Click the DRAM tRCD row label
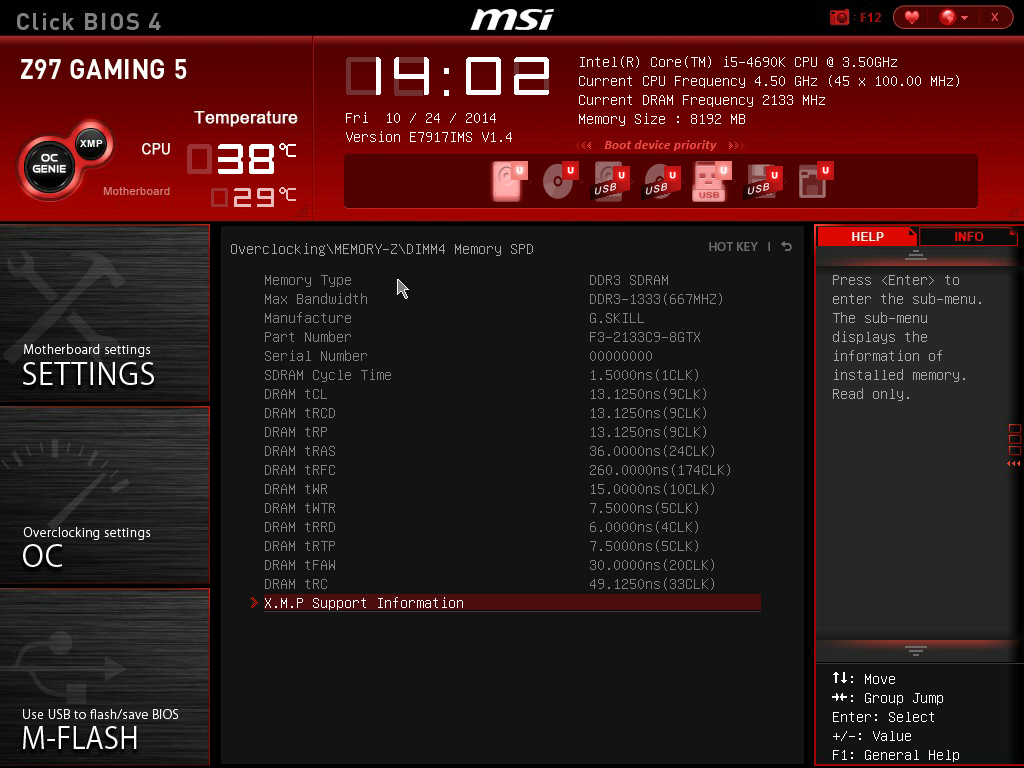1024x768 pixels. [x=299, y=413]
